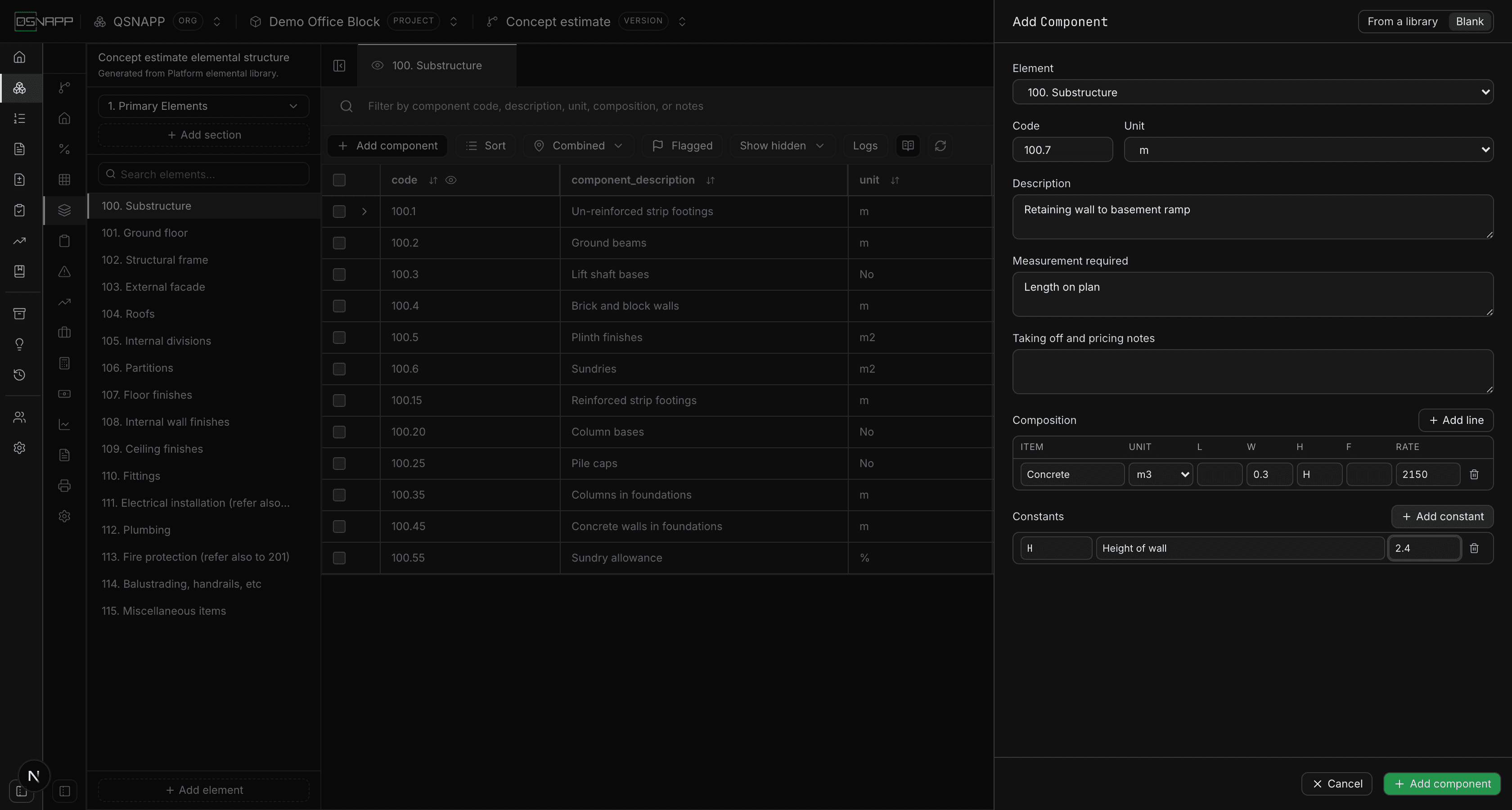Click the Flagged filter button
Screen dimensions: 1512x810
[x=682, y=145]
